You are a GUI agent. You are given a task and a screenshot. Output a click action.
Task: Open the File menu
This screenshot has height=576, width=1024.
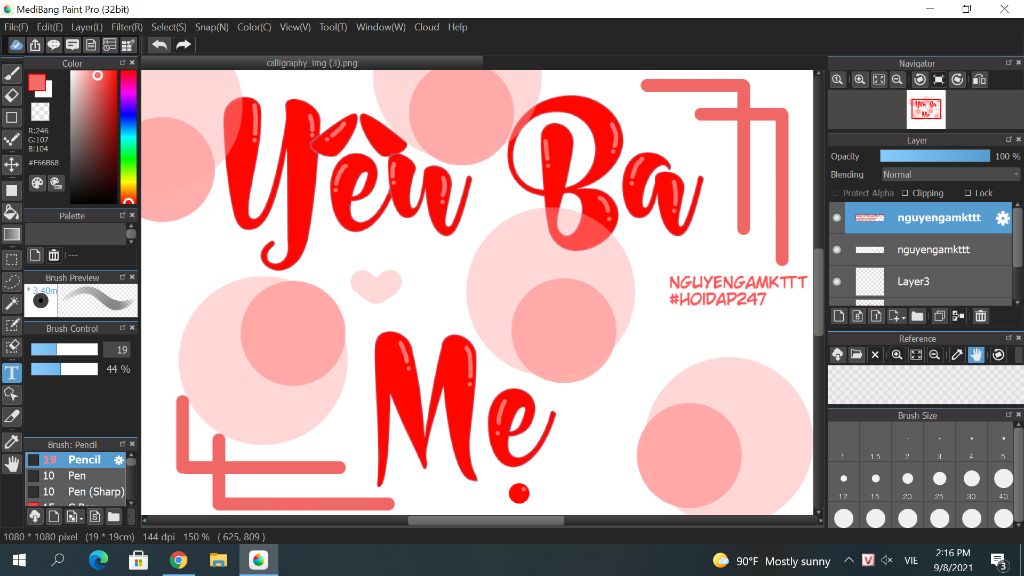click(x=16, y=27)
